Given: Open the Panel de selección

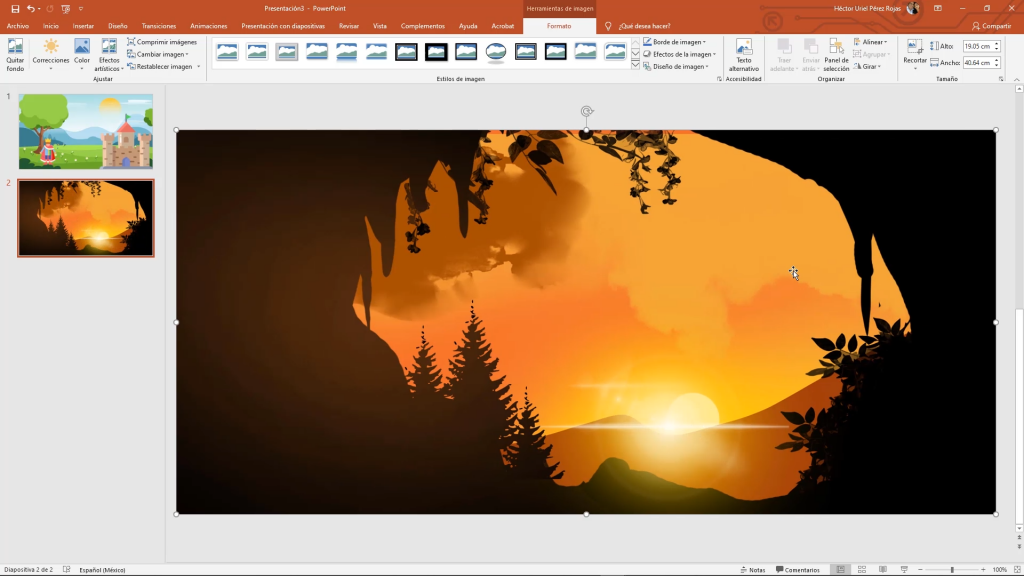Looking at the screenshot, I should click(836, 54).
